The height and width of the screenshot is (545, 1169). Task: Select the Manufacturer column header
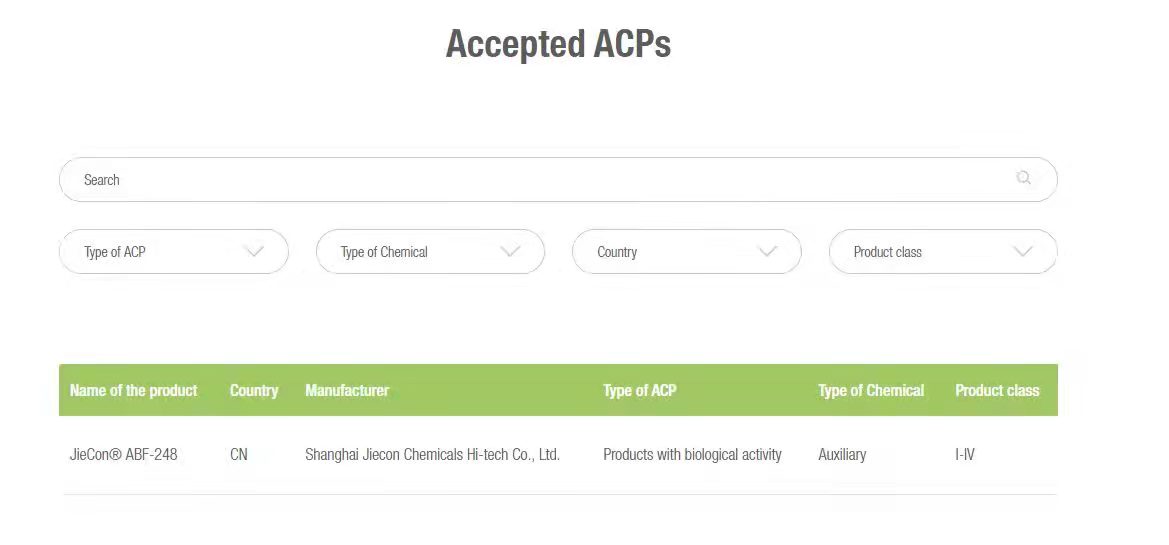pos(347,390)
